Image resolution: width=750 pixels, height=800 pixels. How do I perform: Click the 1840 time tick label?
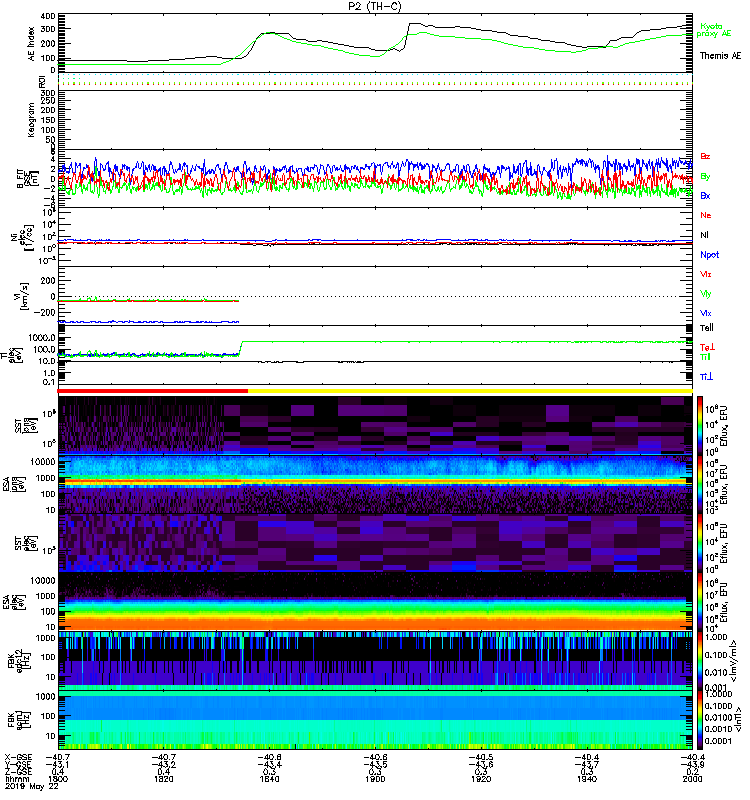[269, 779]
